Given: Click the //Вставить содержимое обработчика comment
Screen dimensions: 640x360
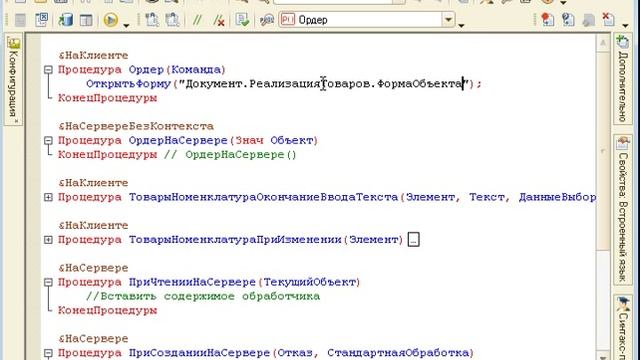Looking at the screenshot, I should [203, 297].
